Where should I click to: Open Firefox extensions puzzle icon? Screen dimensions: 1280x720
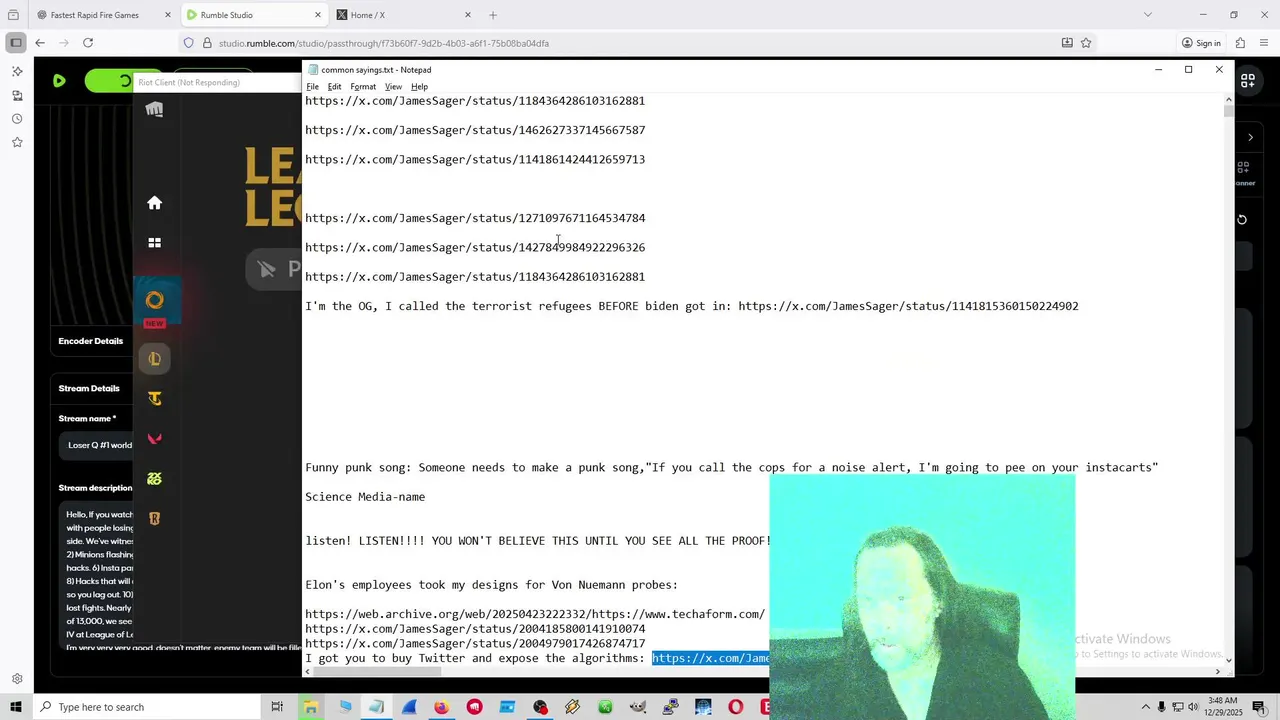click(x=1240, y=43)
